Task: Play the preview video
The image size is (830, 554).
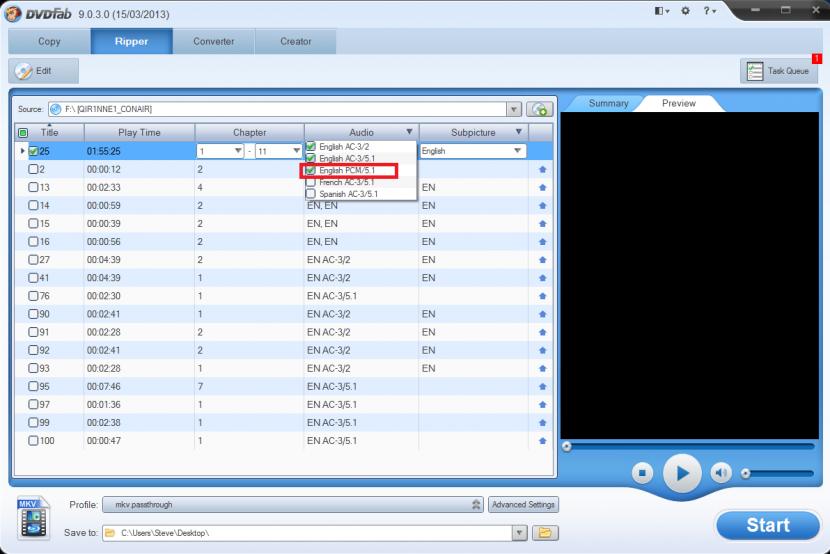Action: (682, 473)
